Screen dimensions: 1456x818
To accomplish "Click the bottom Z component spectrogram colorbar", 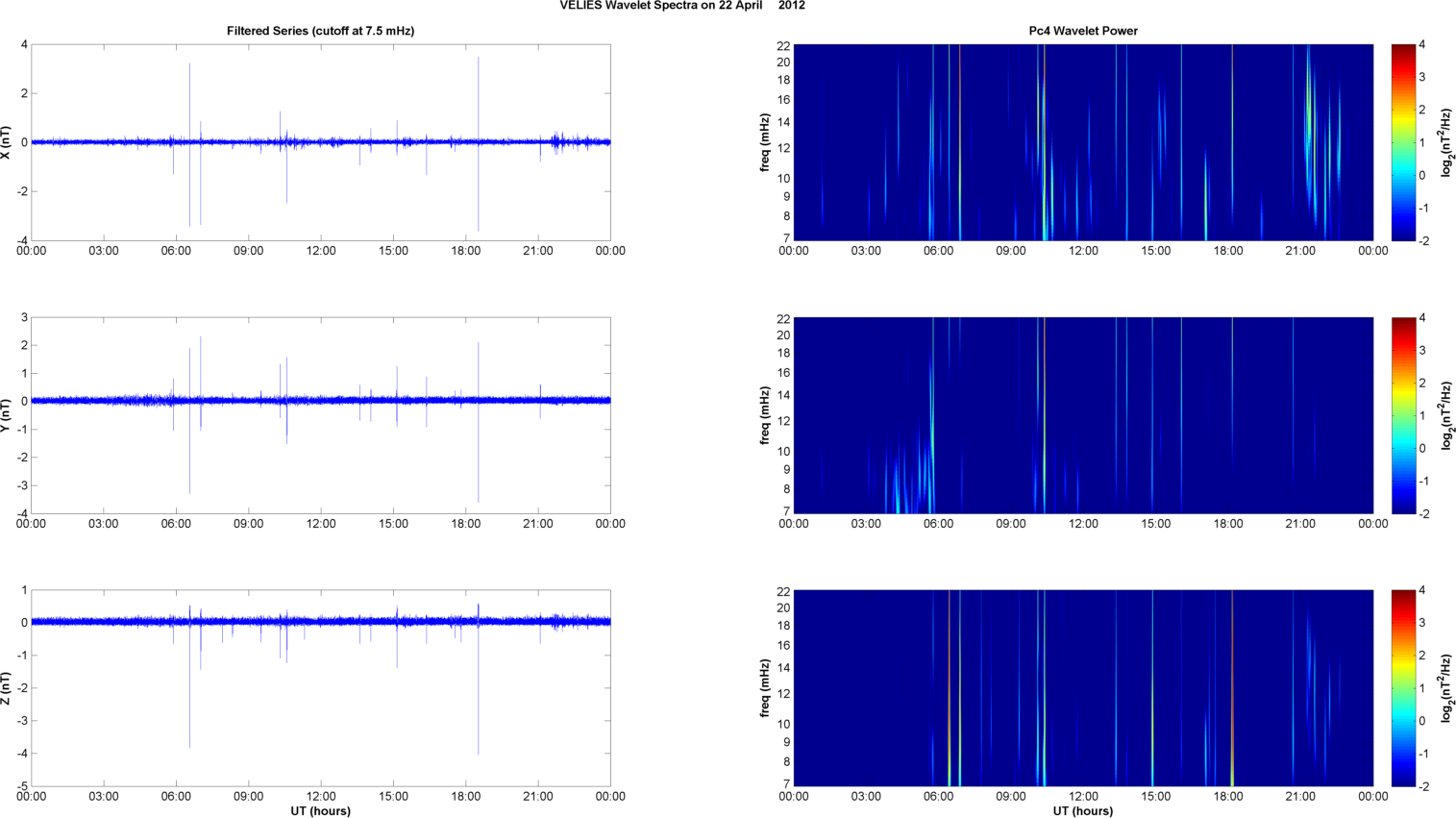I will [1403, 688].
